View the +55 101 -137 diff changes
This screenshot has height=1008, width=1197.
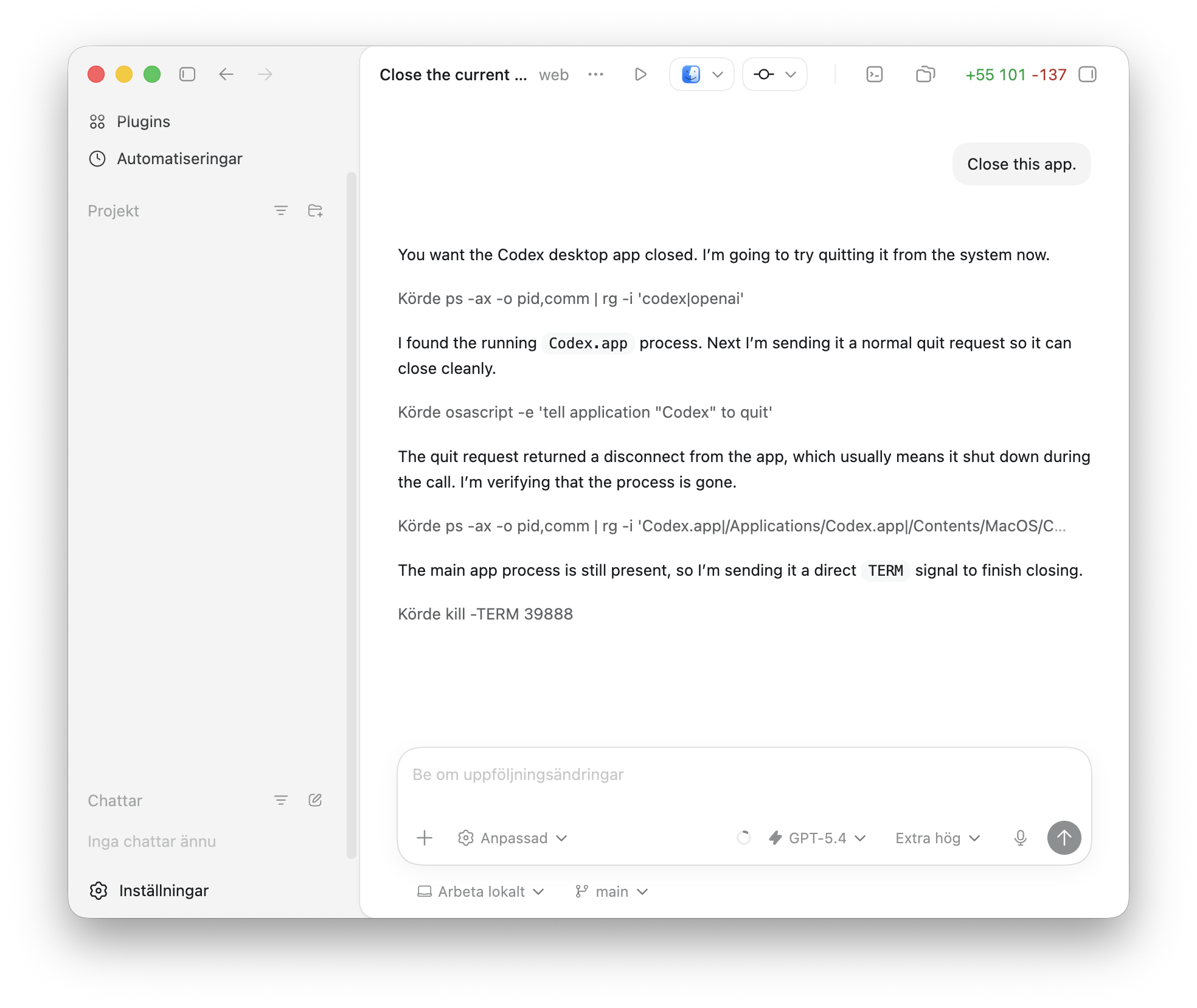pos(1016,75)
